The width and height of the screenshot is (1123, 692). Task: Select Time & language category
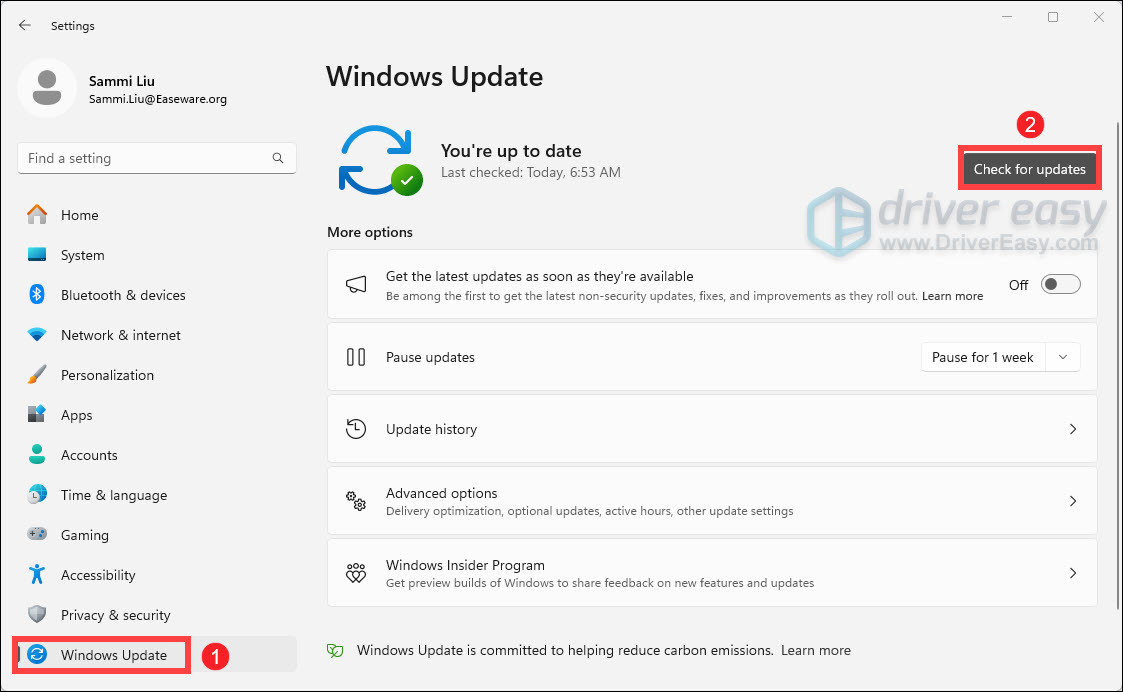pos(113,495)
